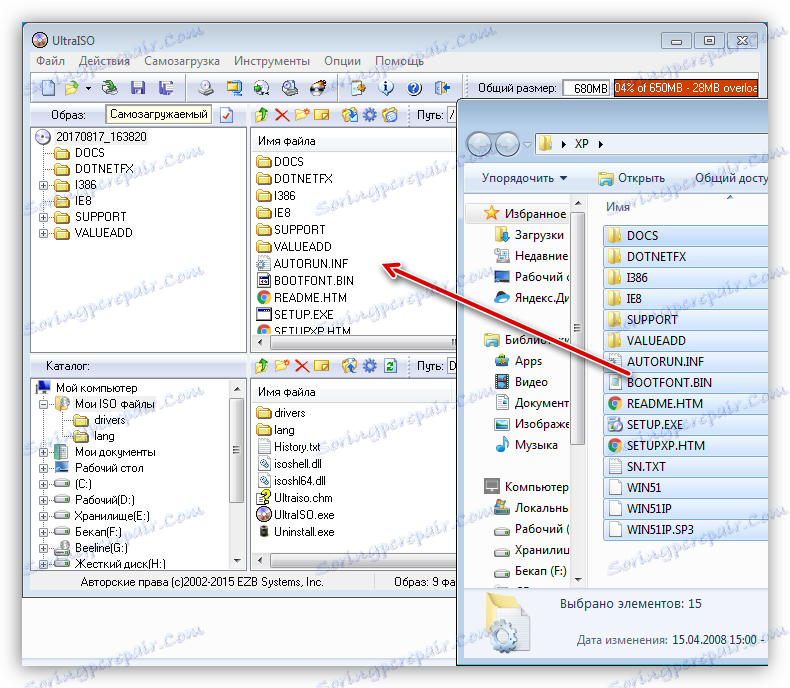Click the Refresh icon in the Каталог toolbar
The width and height of the screenshot is (790, 688).
click(x=390, y=366)
